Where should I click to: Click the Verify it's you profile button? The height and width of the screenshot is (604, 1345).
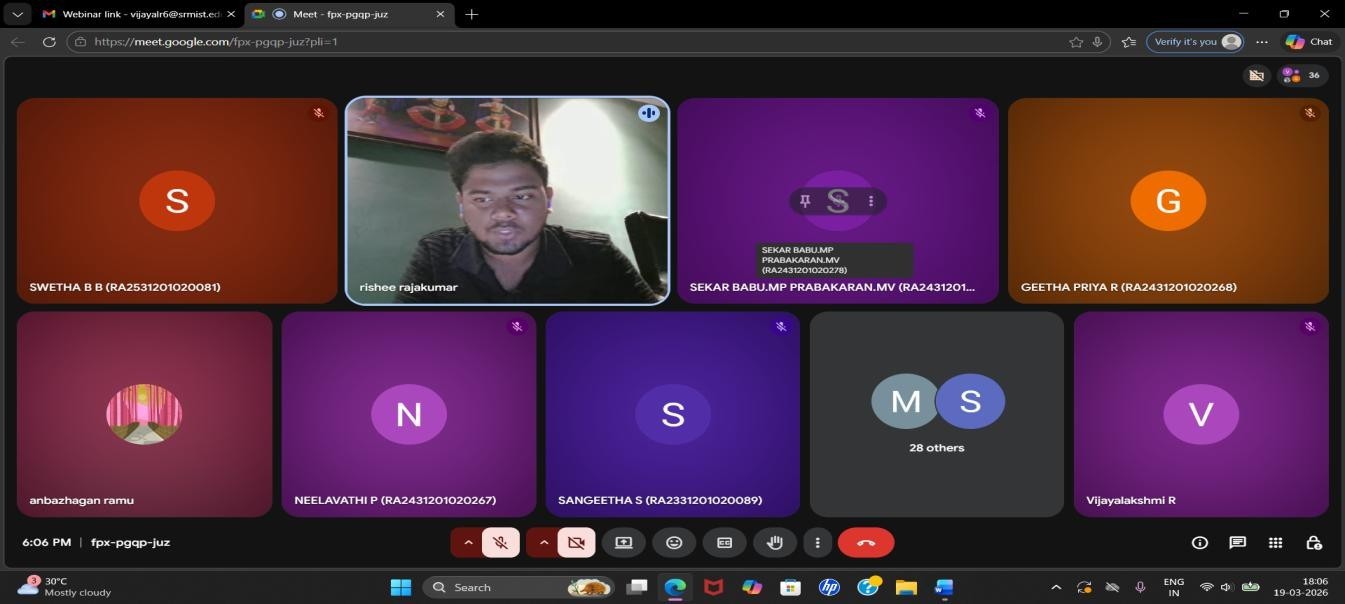[x=1195, y=41]
